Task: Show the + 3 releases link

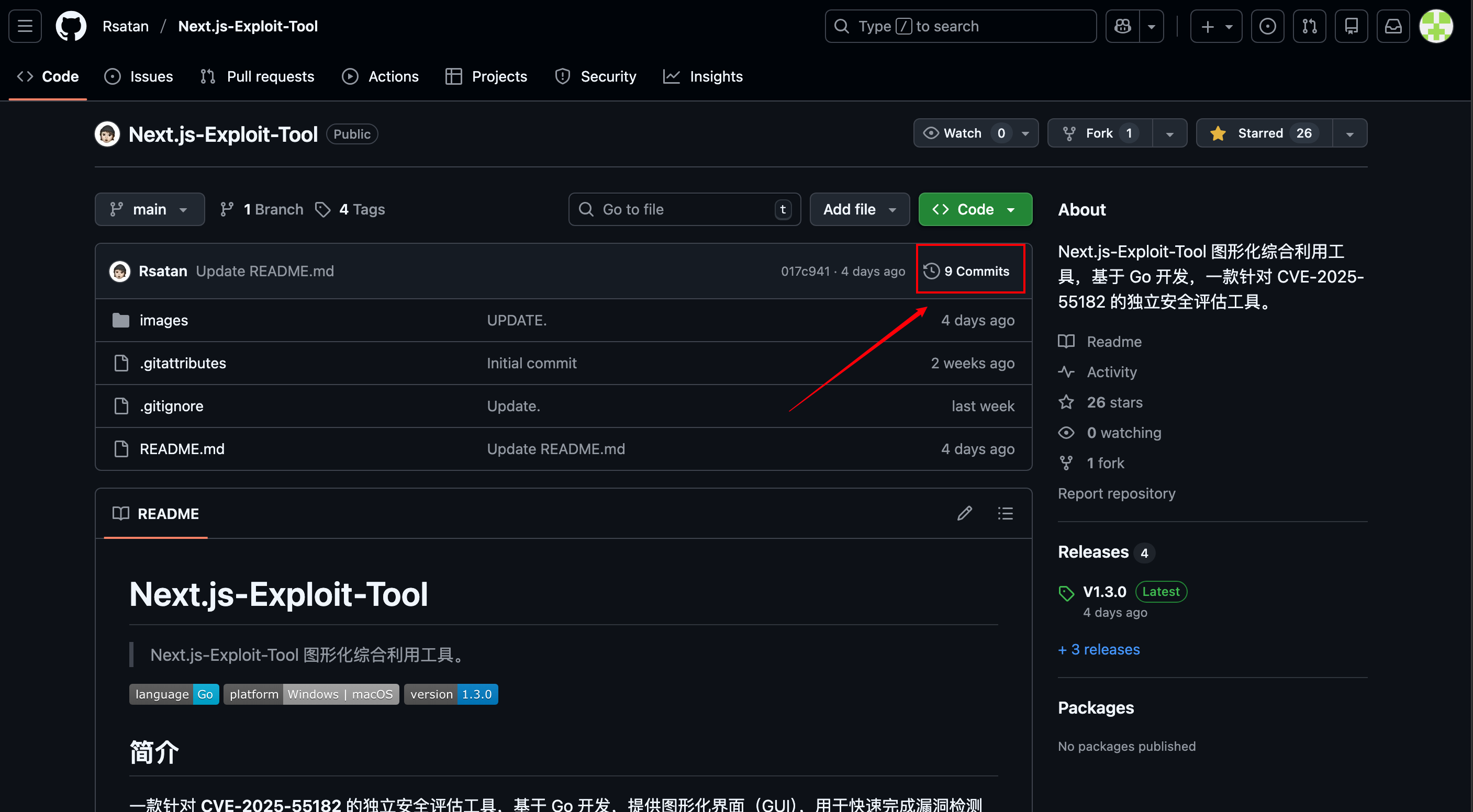Action: [1098, 649]
